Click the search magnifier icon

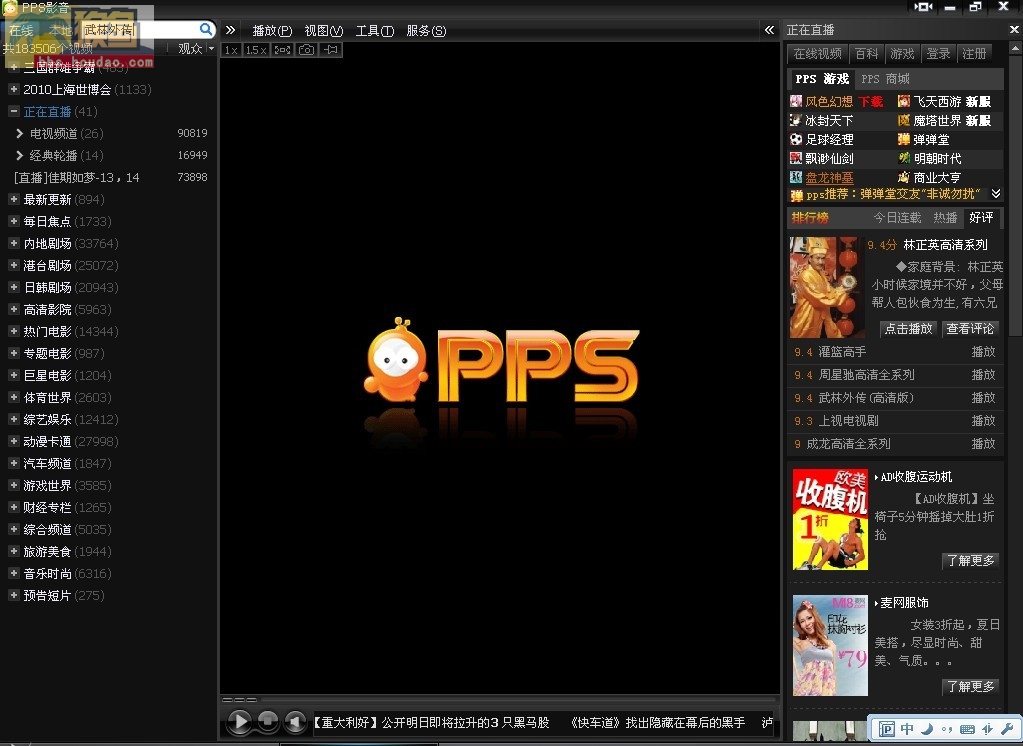pos(206,29)
